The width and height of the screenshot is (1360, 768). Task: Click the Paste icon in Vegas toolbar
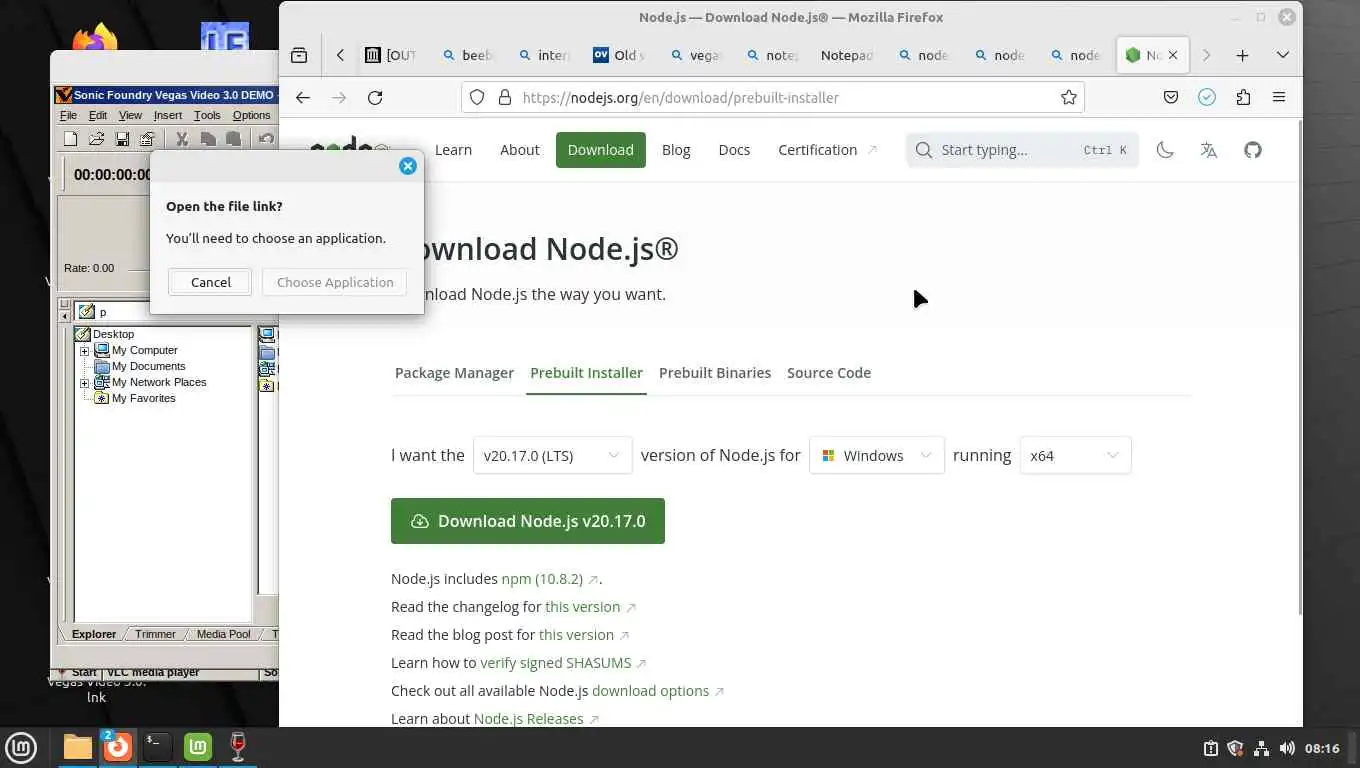point(233,139)
